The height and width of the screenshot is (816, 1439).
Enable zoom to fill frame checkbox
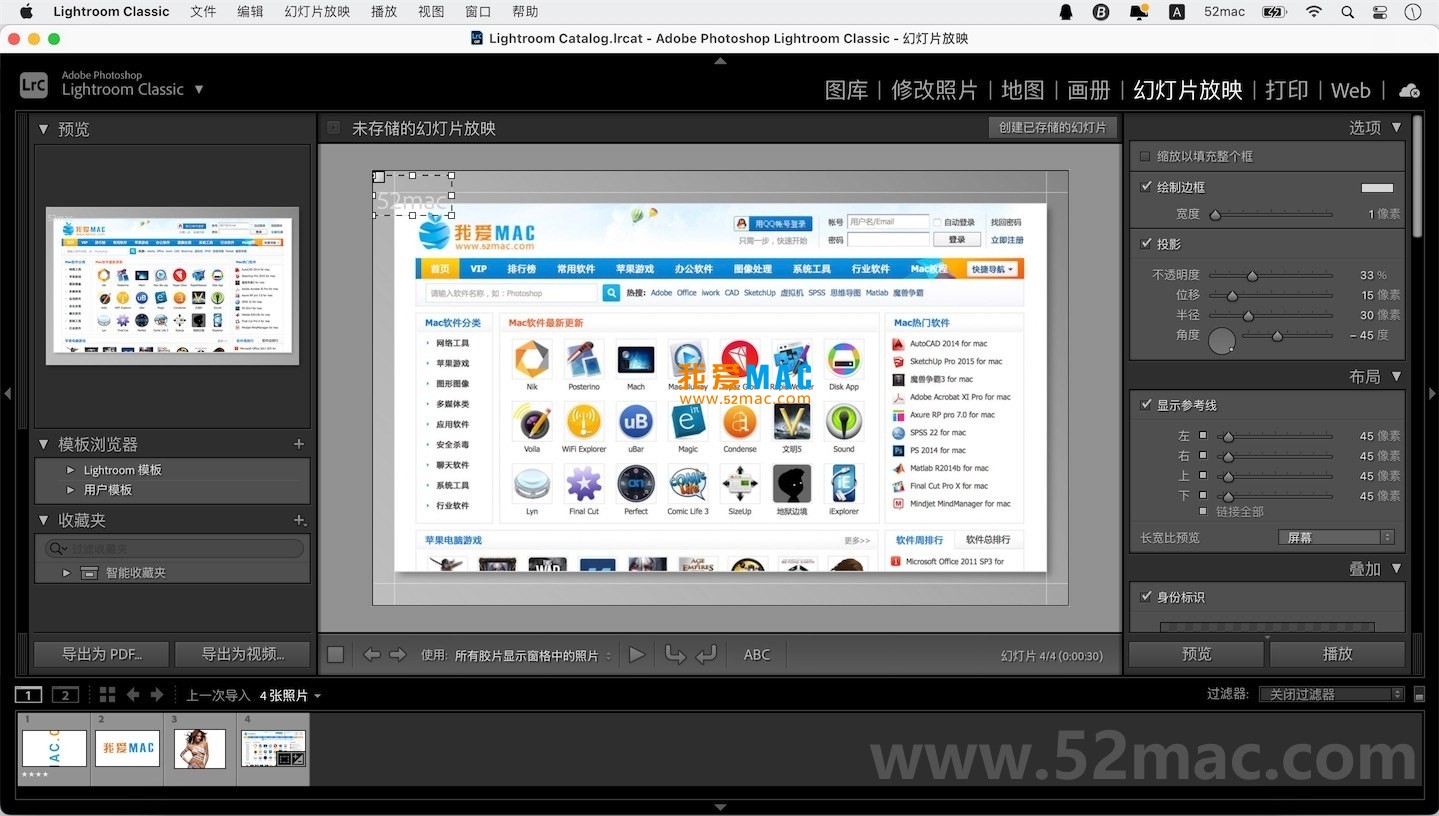point(1146,156)
